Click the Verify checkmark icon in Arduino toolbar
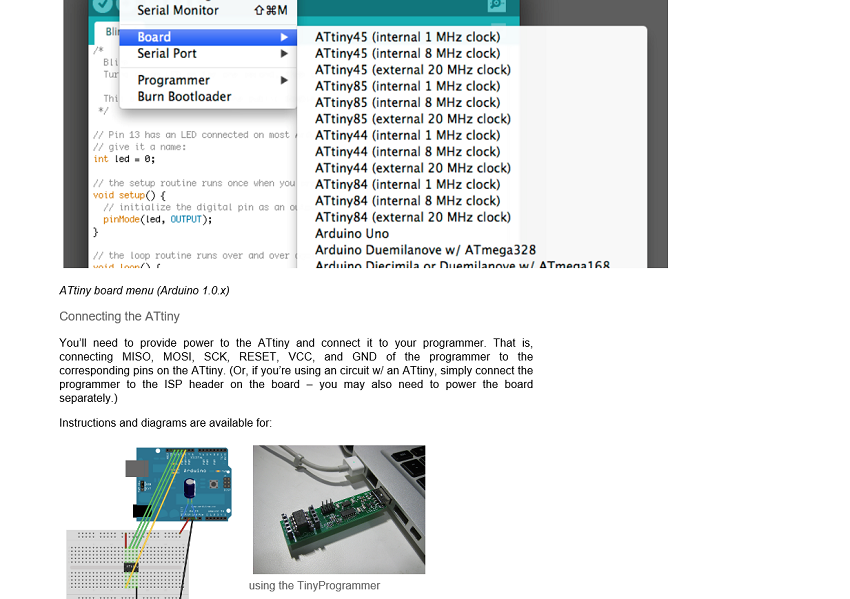Image resolution: width=850 pixels, height=599 pixels. pyautogui.click(x=101, y=5)
